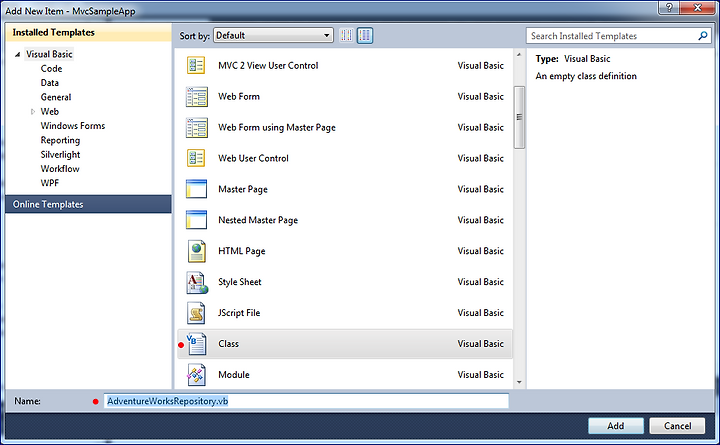Click the scroll up arrow of template list
Image resolution: width=720 pixels, height=445 pixels.
pos(519,55)
